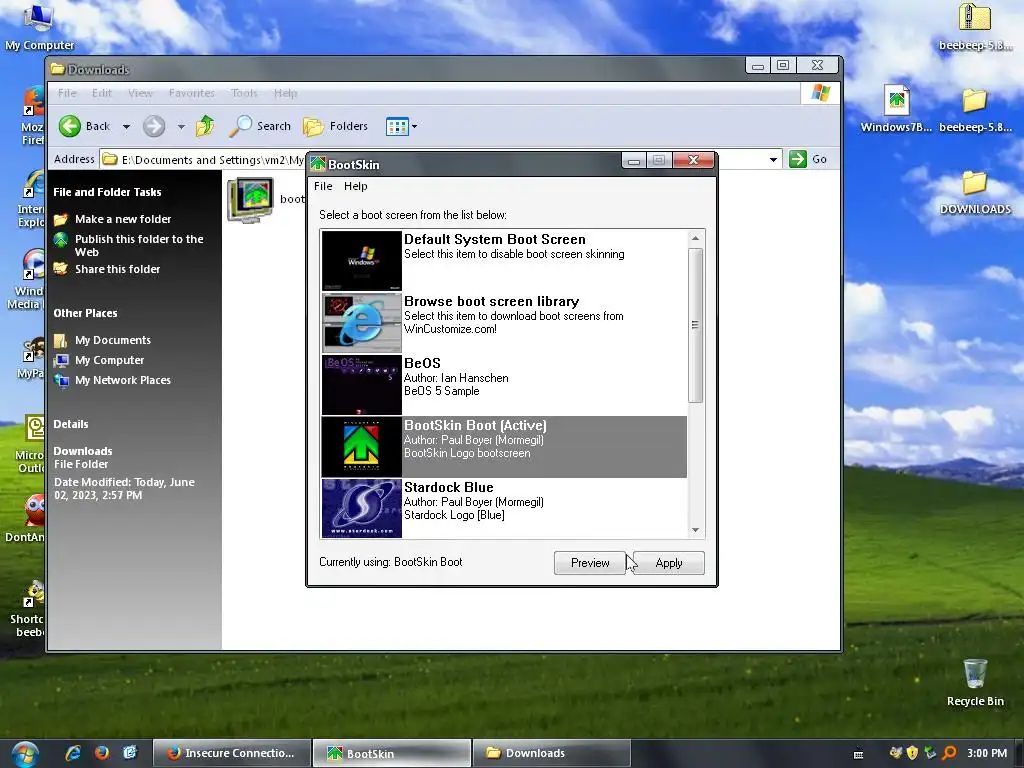1024x768 pixels.
Task: Open Tools menu in Downloads window
Action: point(244,93)
